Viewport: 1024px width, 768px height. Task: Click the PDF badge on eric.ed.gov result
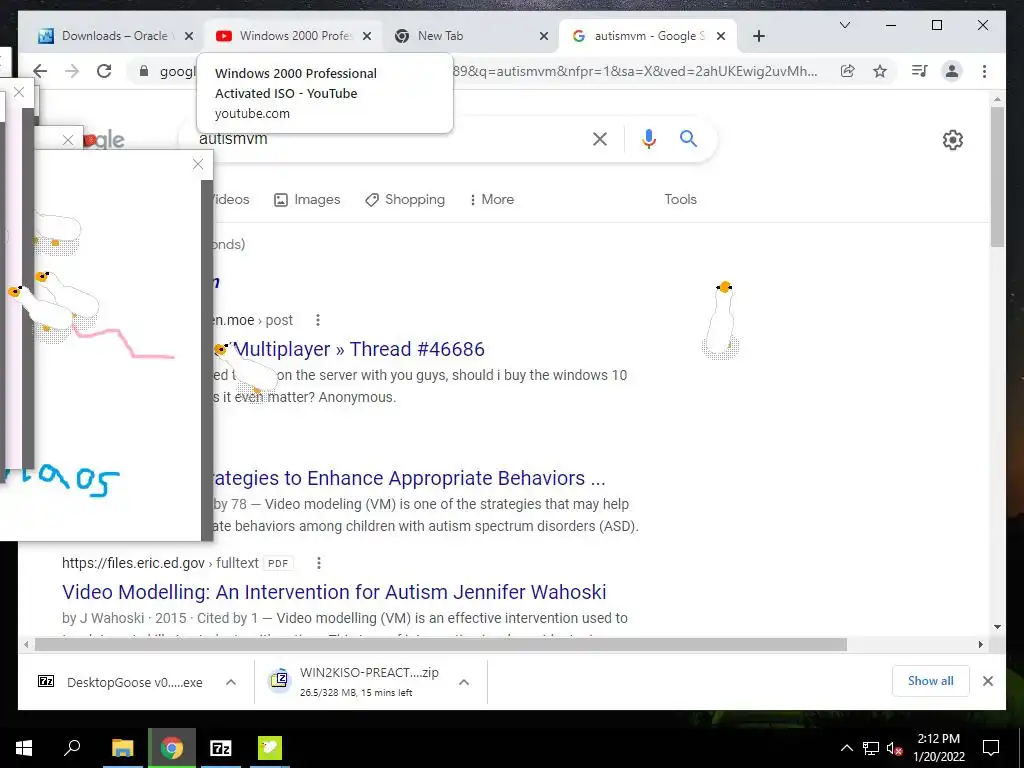click(278, 563)
